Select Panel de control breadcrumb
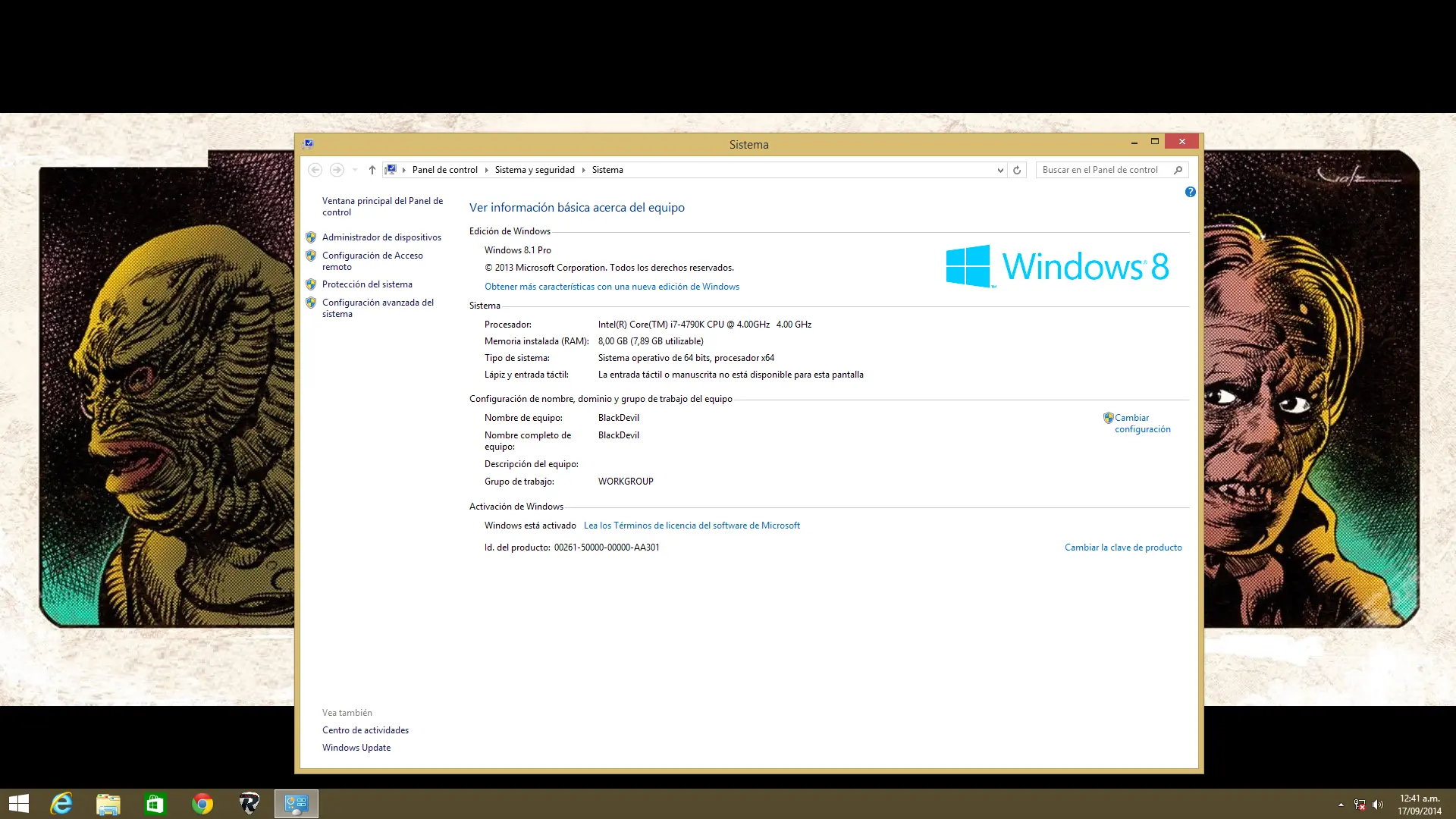This screenshot has width=1456, height=819. point(445,170)
